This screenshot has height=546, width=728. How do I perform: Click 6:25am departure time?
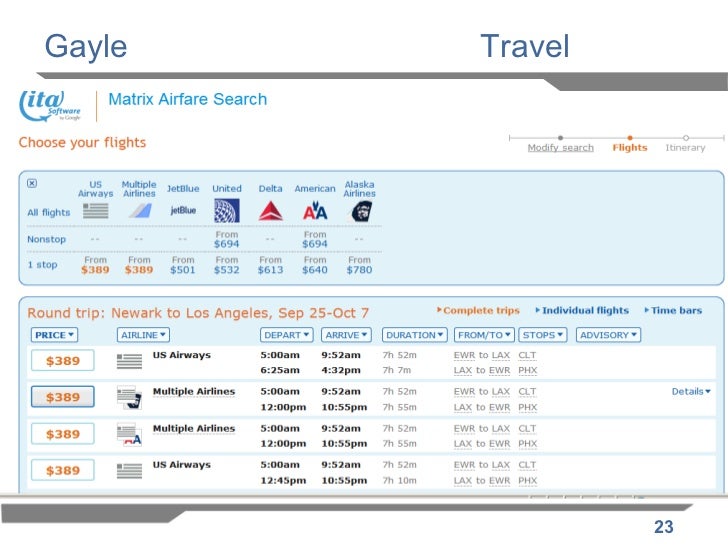point(280,370)
